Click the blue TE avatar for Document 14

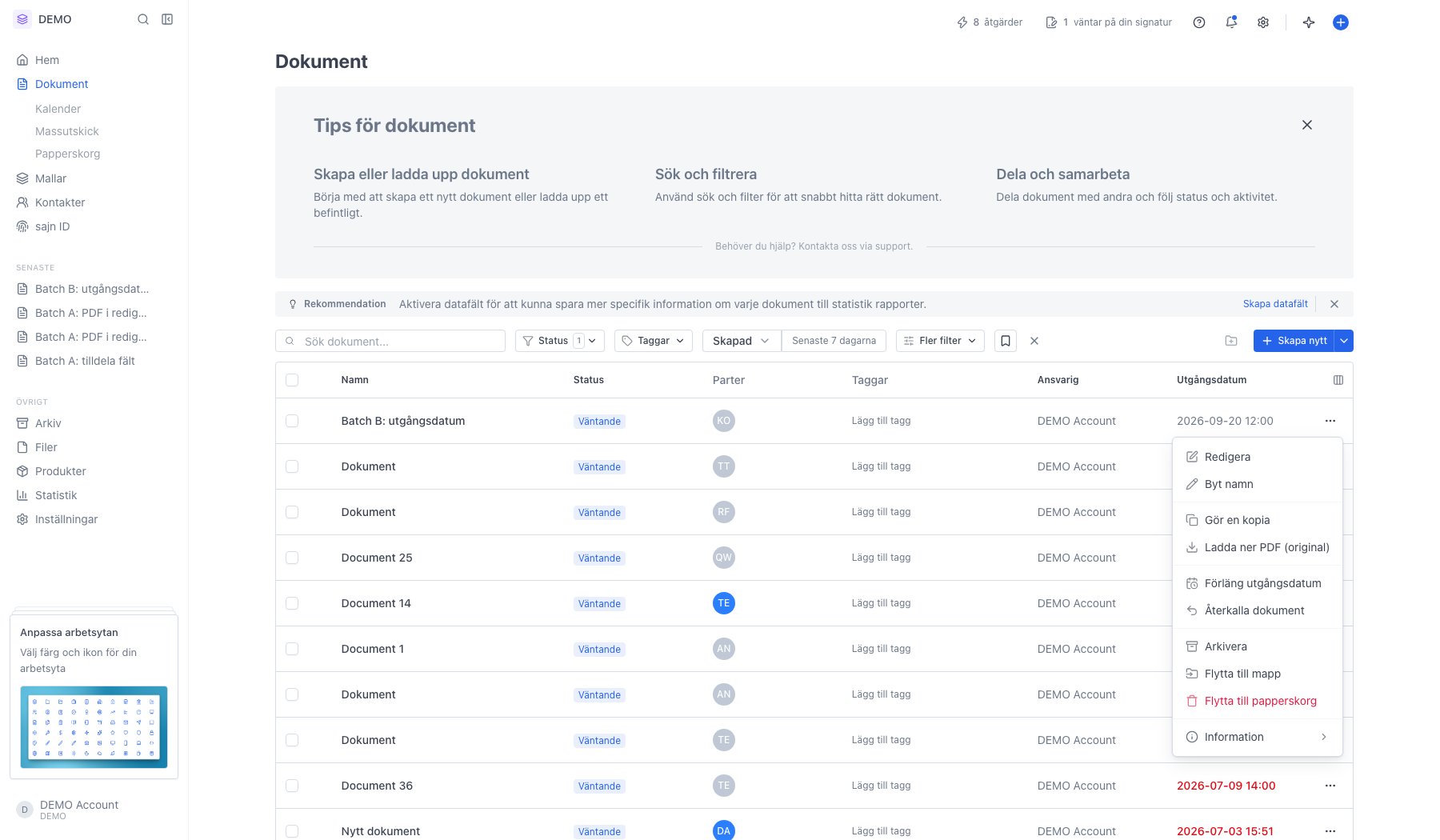[x=724, y=603]
